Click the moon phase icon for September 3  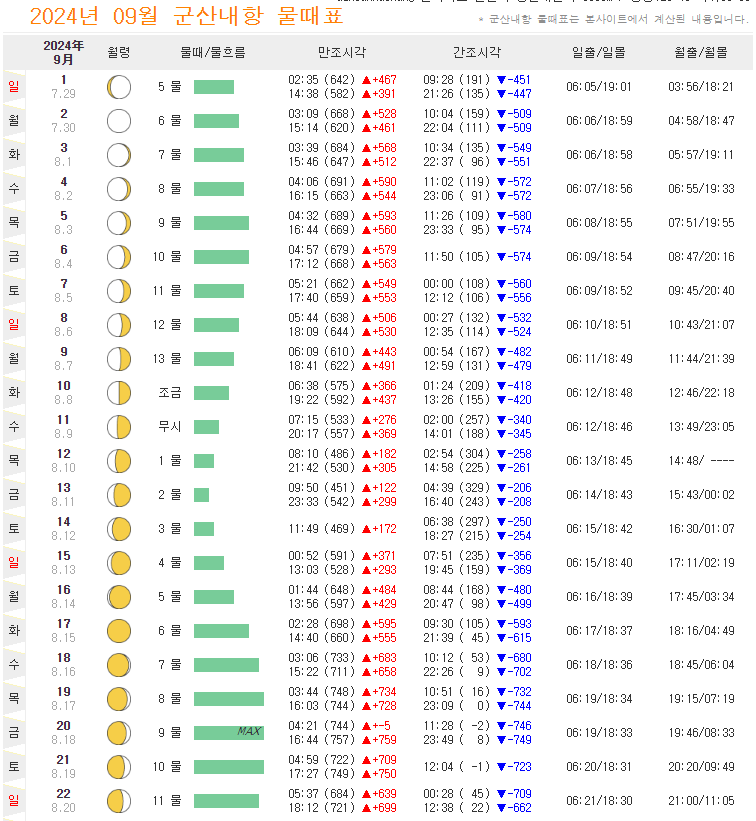119,155
